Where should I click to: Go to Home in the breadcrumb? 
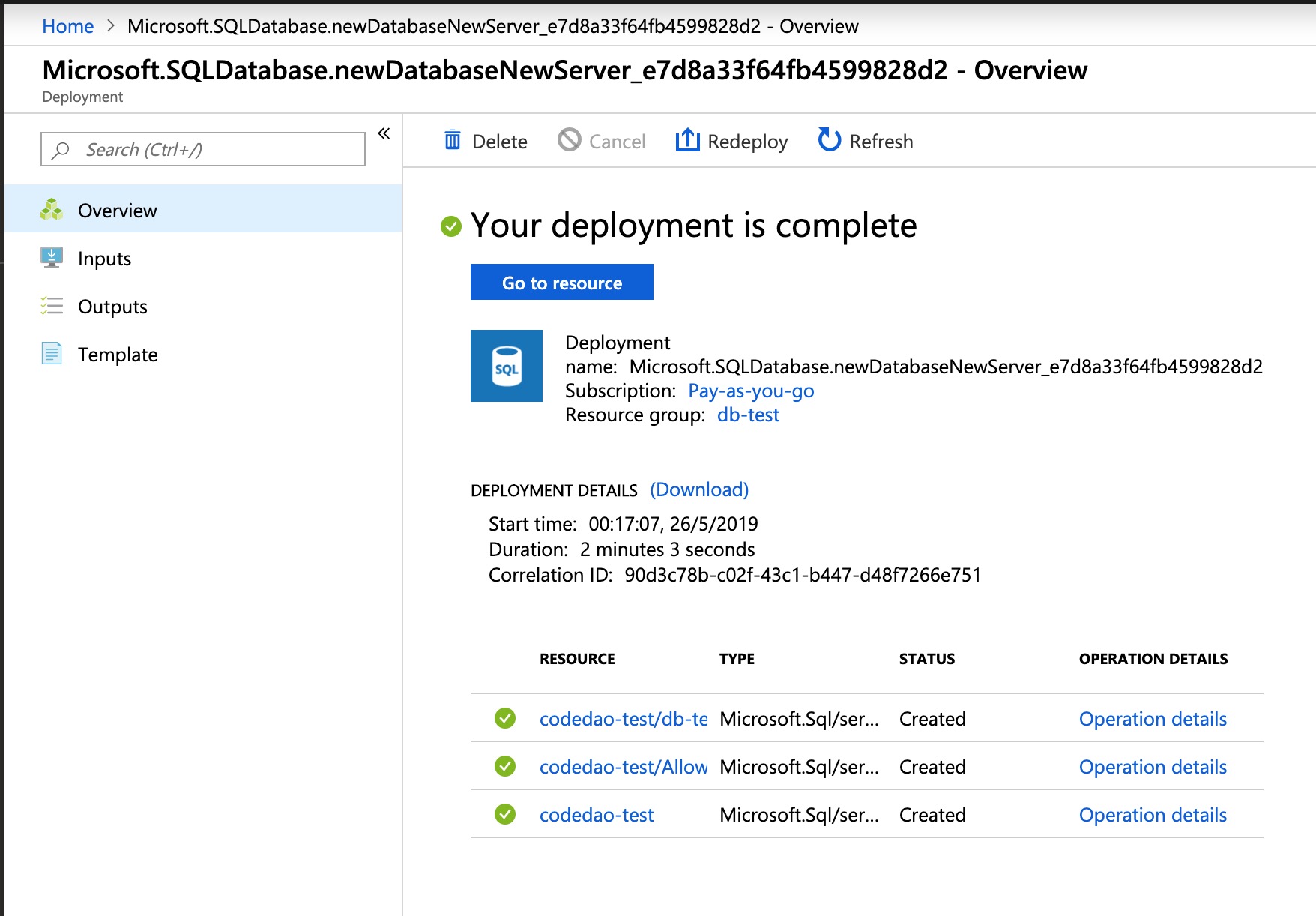pos(67,26)
